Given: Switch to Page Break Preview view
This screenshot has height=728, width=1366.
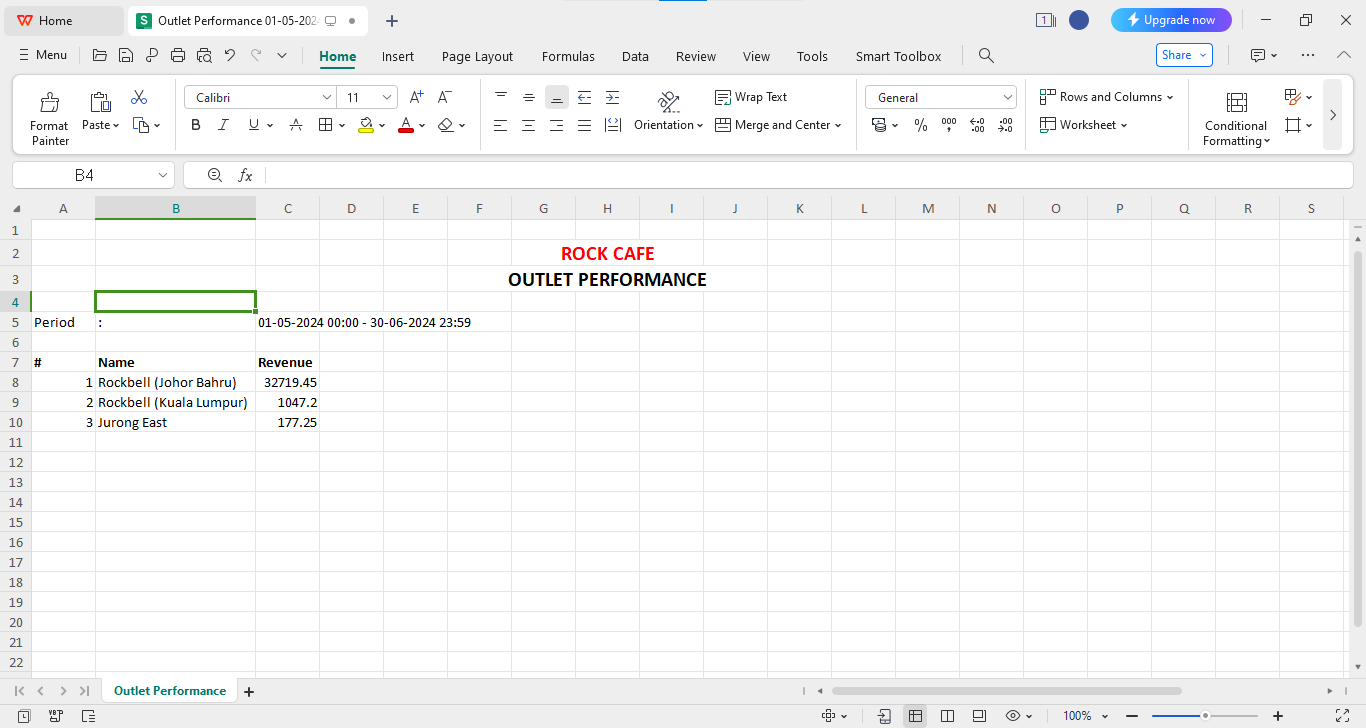Looking at the screenshot, I should click(x=947, y=716).
